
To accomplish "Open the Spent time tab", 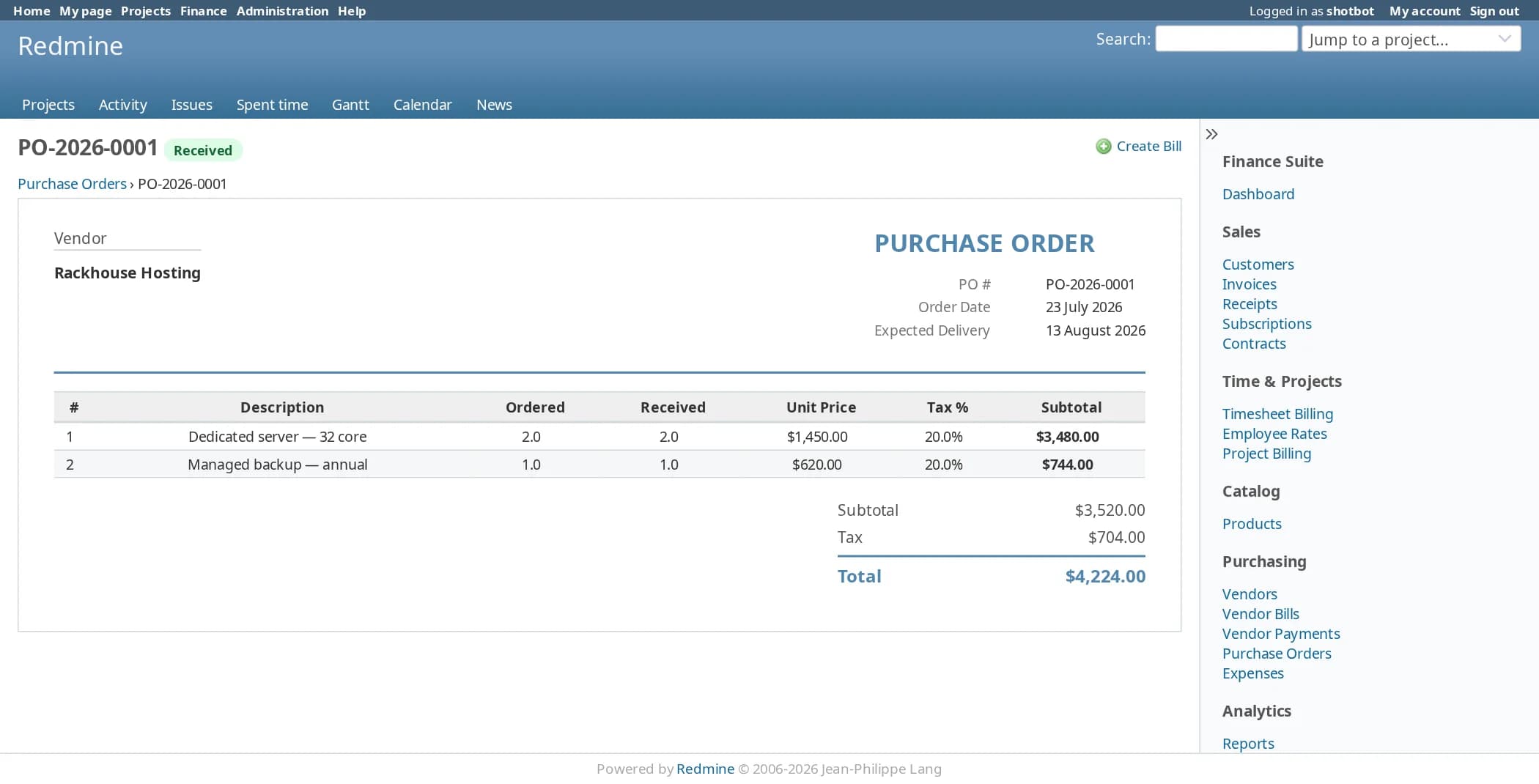I will 272,105.
